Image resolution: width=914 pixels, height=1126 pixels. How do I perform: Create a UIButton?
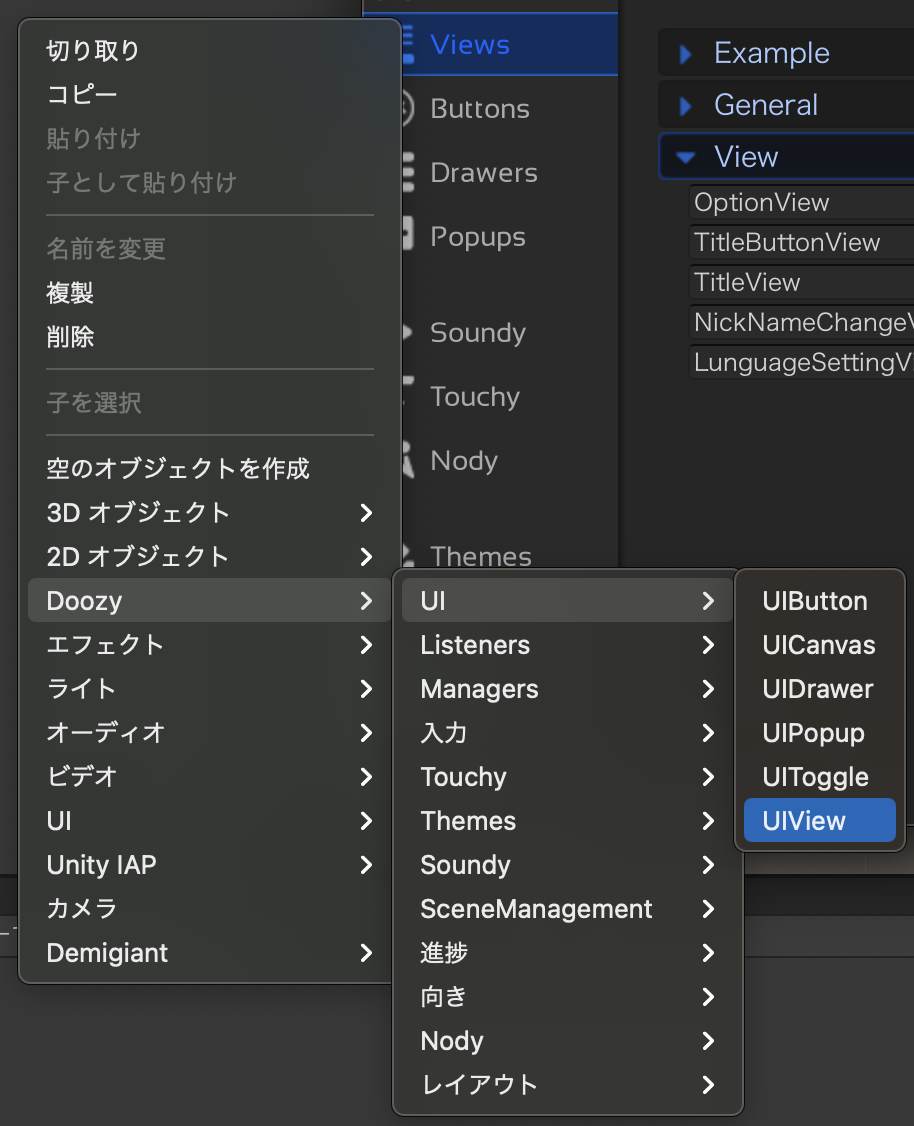(819, 600)
